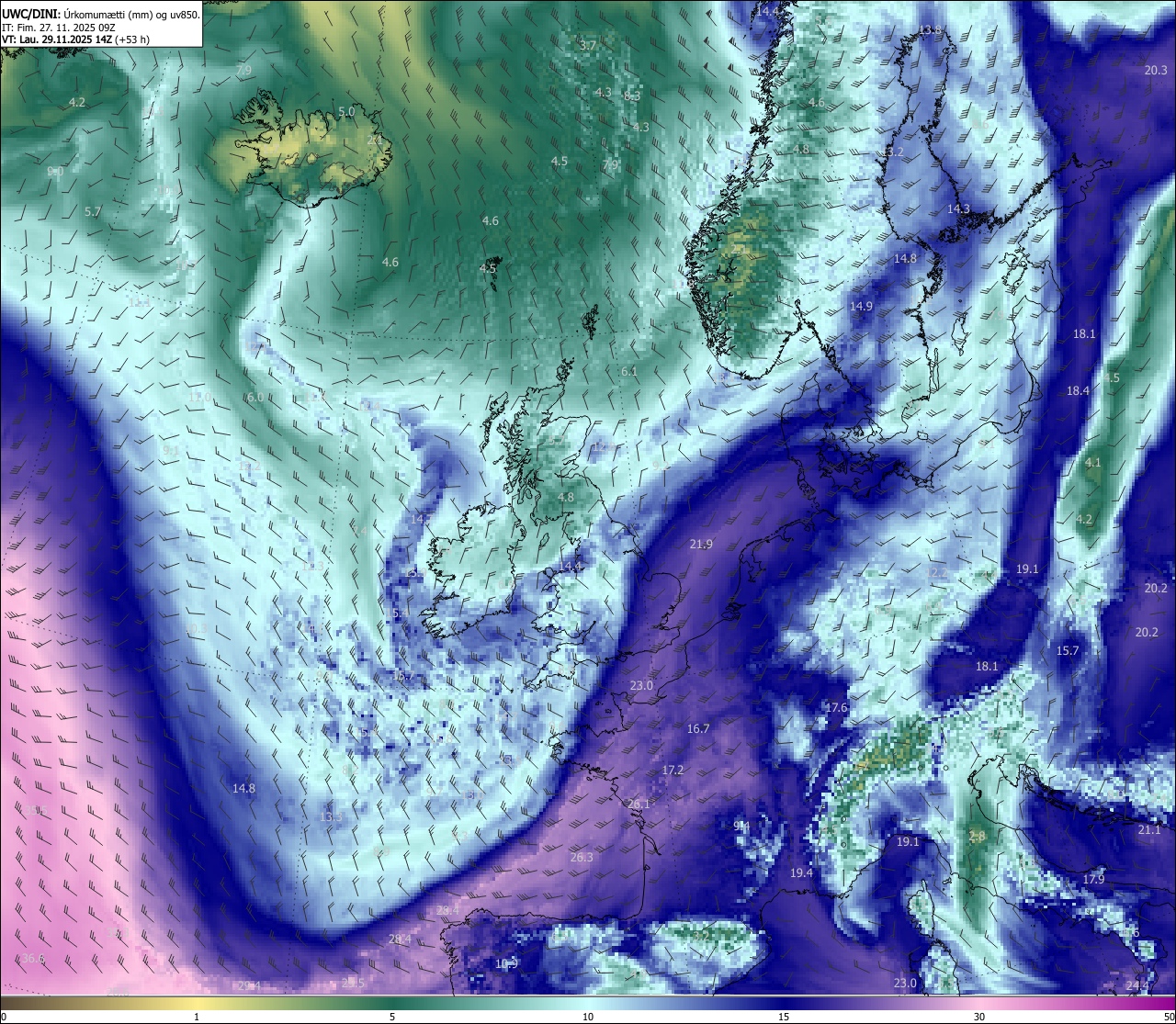Click the 6.1 value label
The width and height of the screenshot is (1176, 1024).
tap(629, 372)
